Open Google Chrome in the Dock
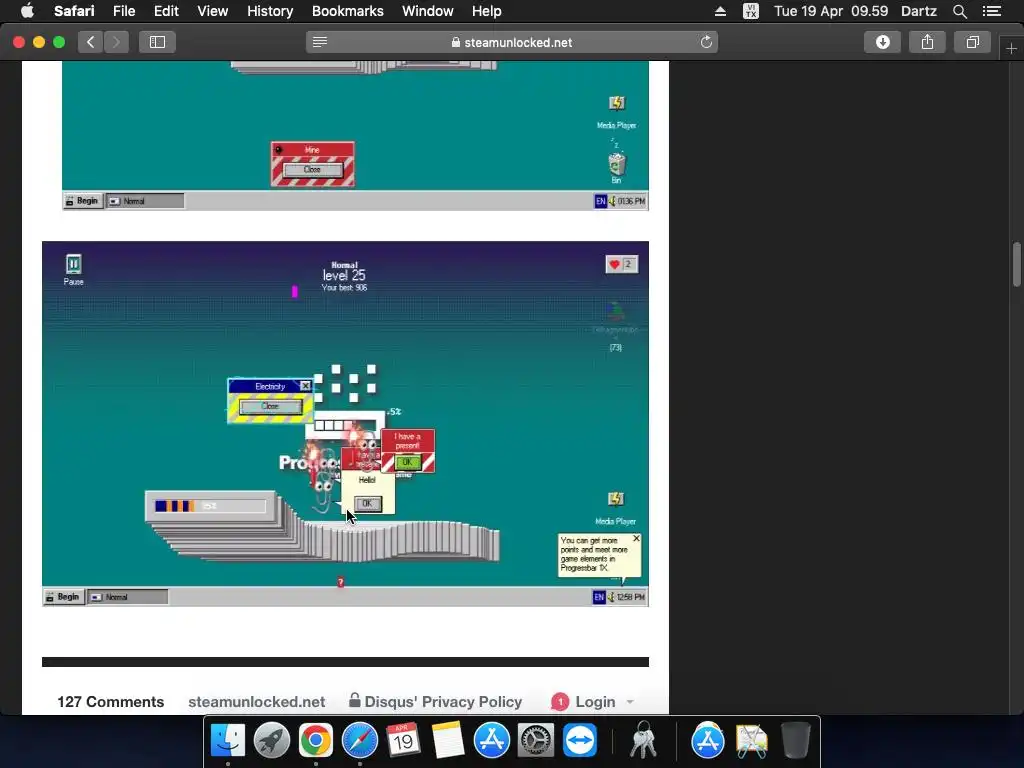Image resolution: width=1024 pixels, height=768 pixels. 315,741
